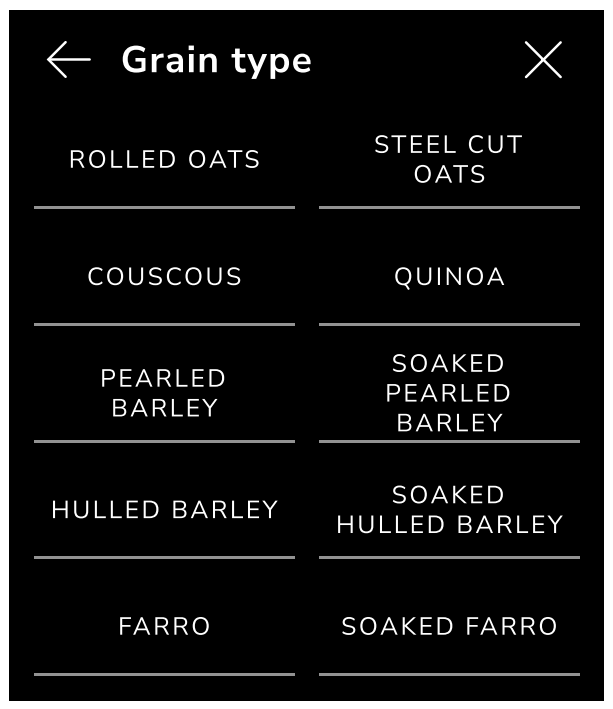Click the Grain type heading
The image size is (613, 709).
[x=216, y=61]
